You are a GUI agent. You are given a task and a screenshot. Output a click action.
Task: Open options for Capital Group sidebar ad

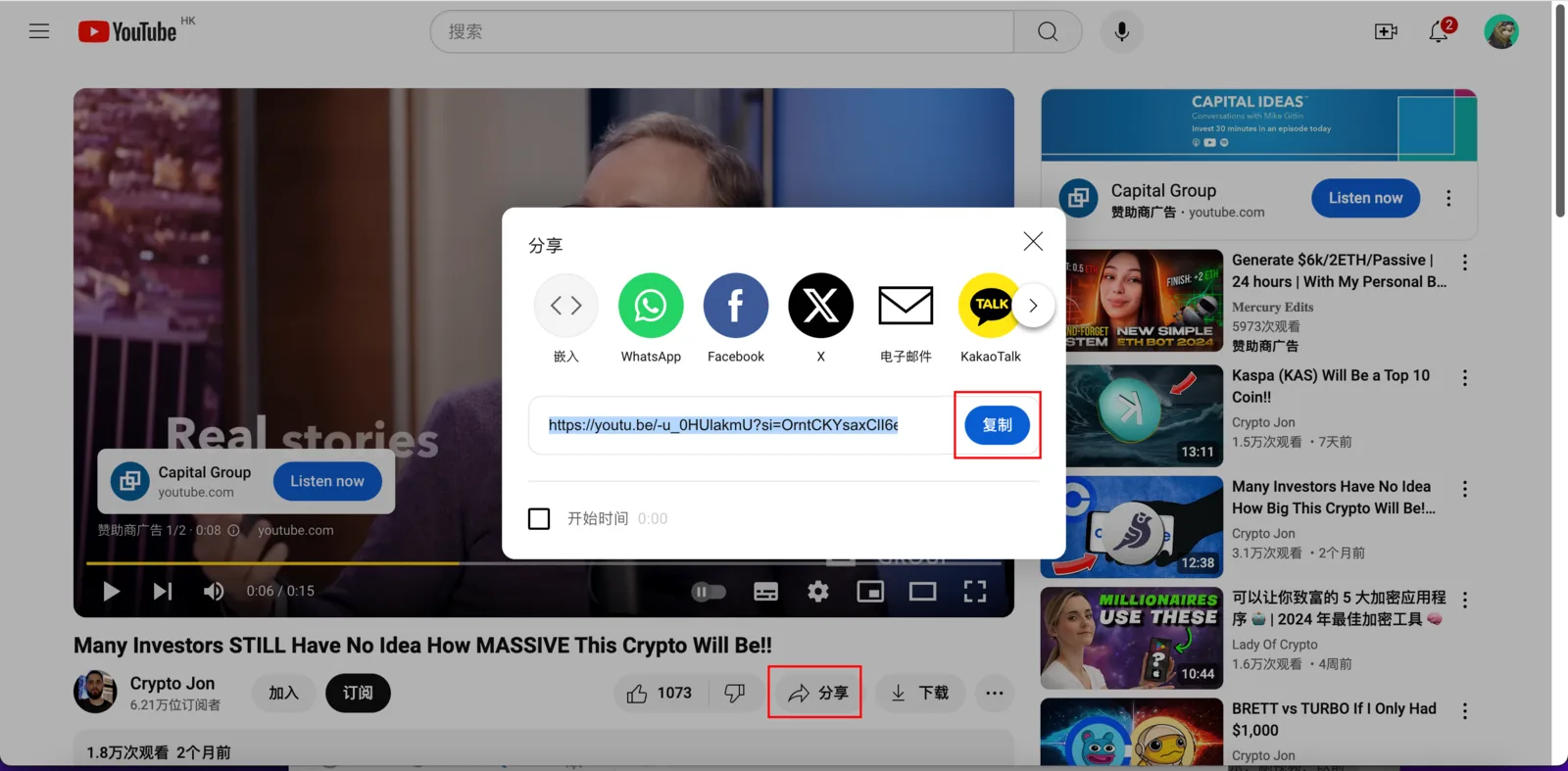click(x=1448, y=198)
